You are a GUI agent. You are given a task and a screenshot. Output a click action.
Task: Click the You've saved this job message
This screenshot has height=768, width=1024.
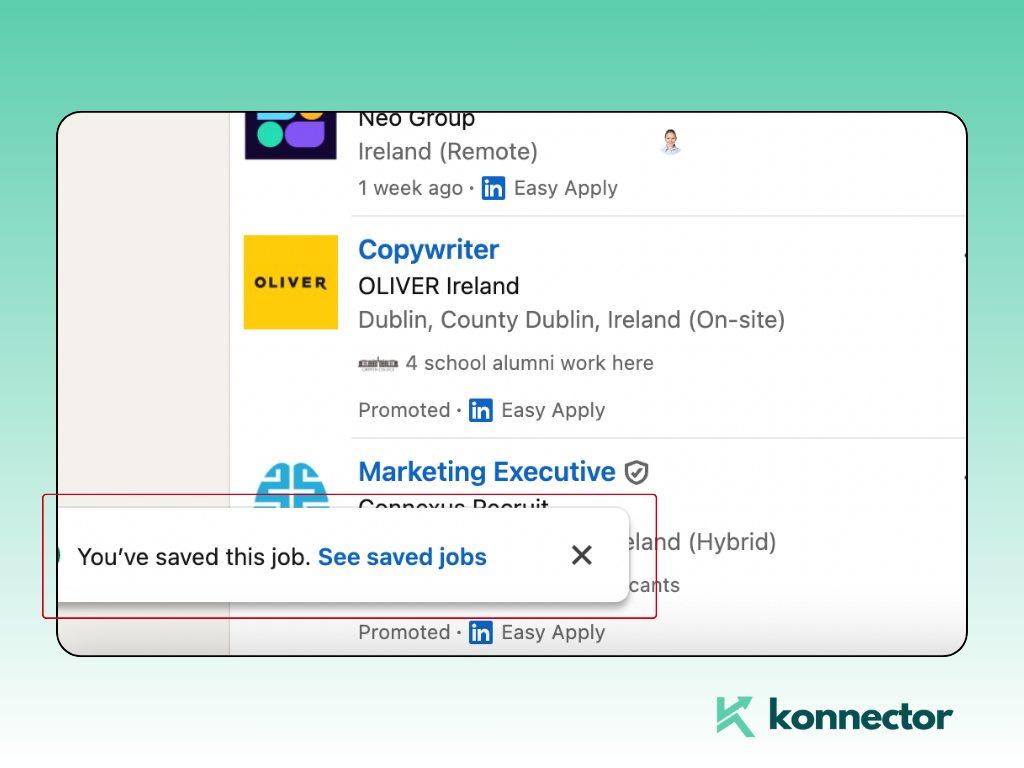click(x=194, y=557)
